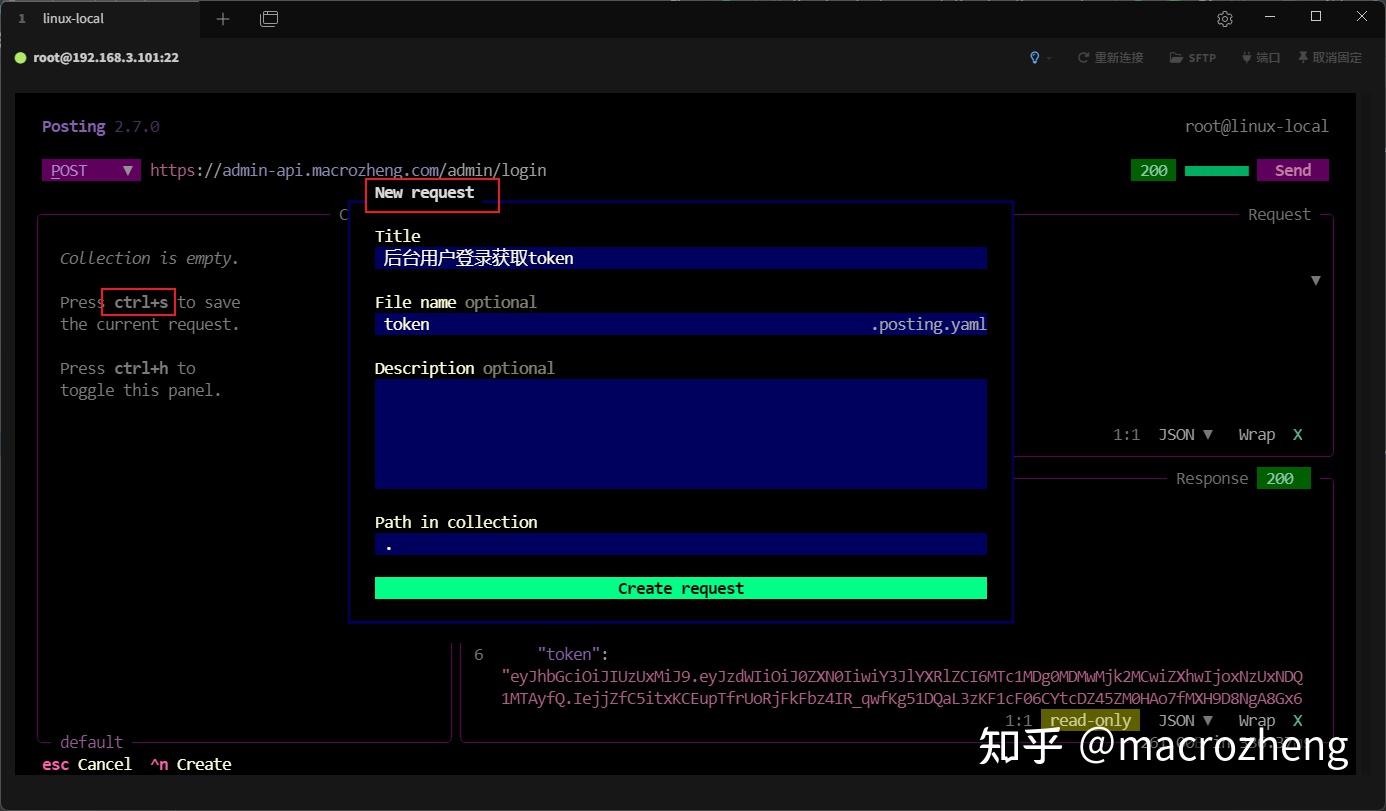Open the SFTP folder icon
This screenshot has width=1386, height=811.
point(1192,57)
